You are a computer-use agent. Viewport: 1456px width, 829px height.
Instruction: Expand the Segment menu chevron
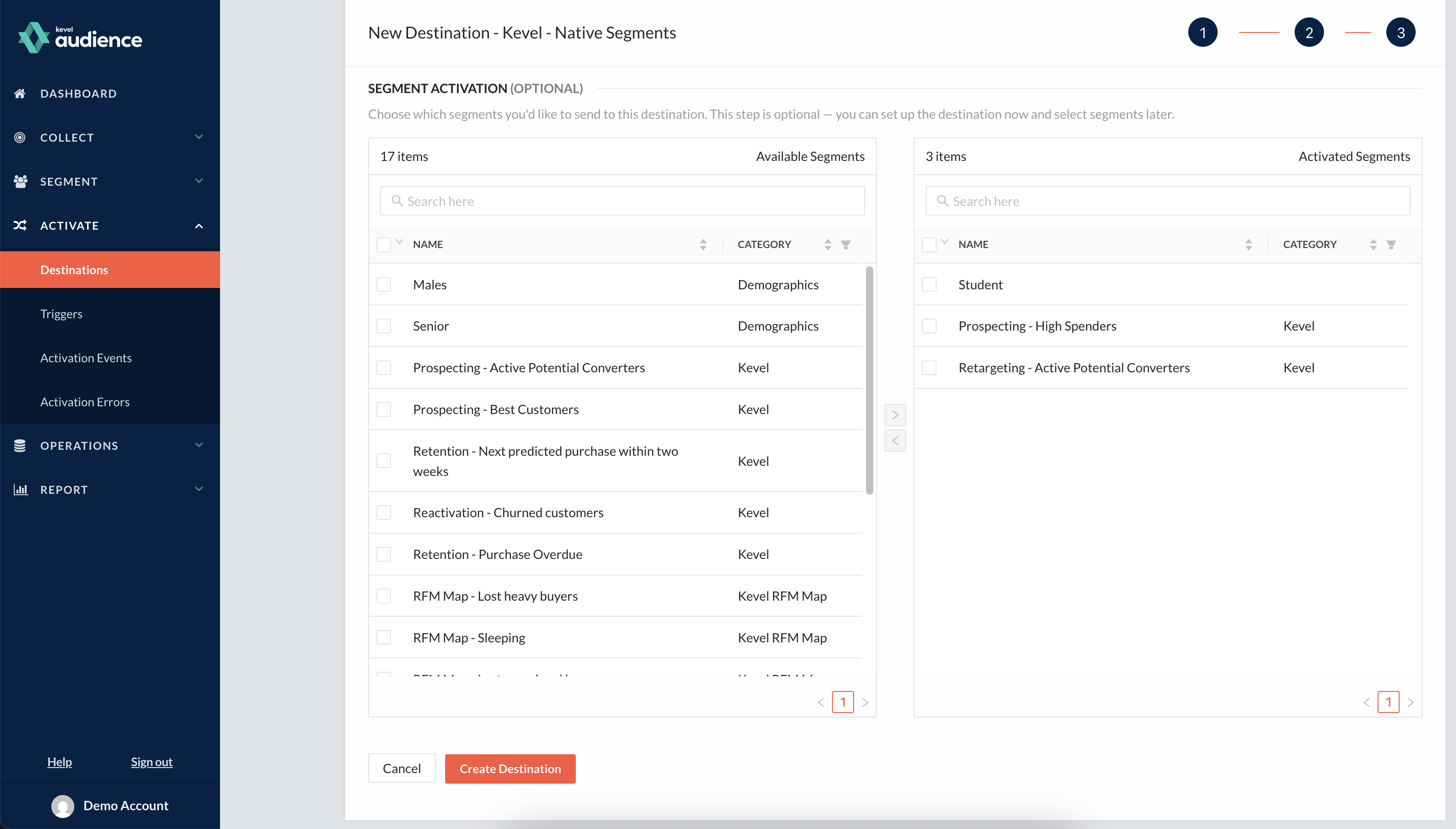point(199,181)
